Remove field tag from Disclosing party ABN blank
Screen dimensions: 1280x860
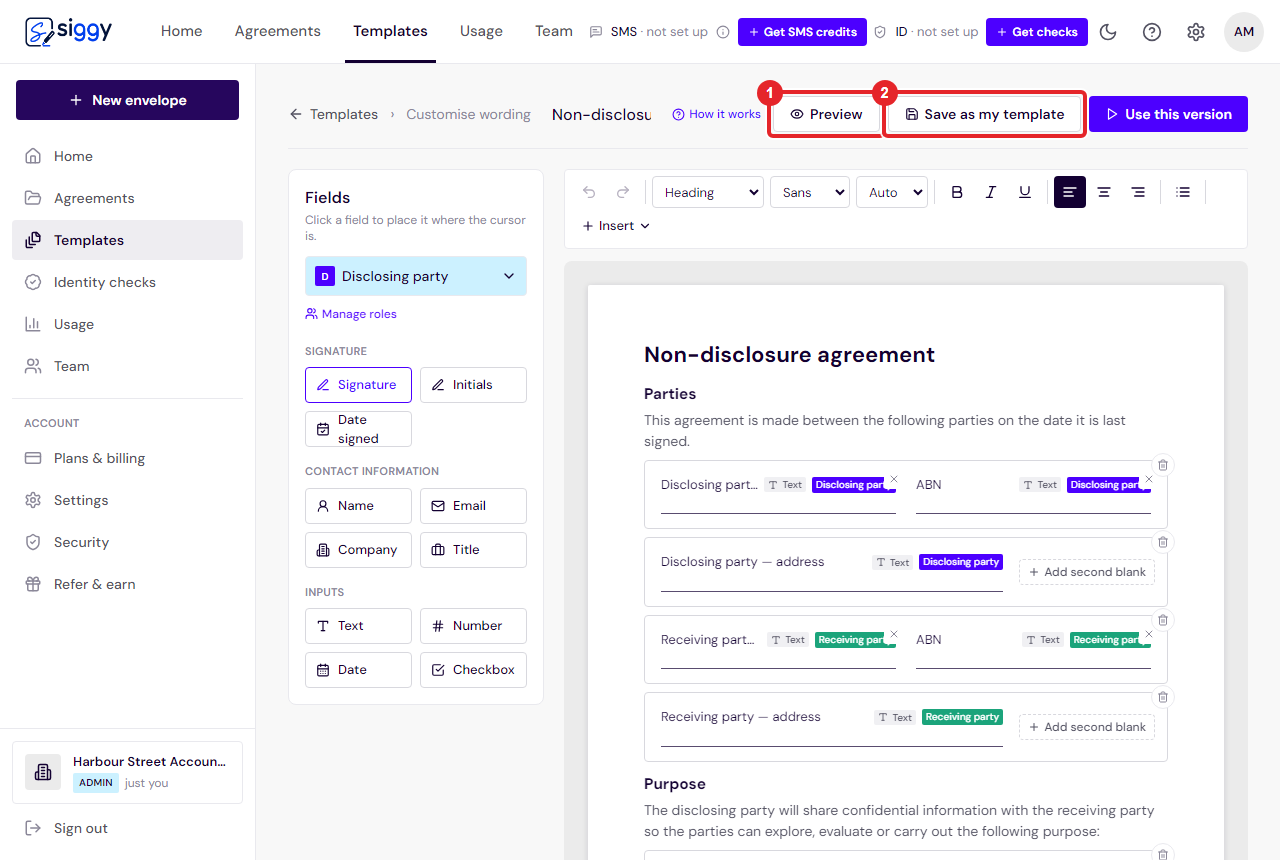click(1149, 479)
